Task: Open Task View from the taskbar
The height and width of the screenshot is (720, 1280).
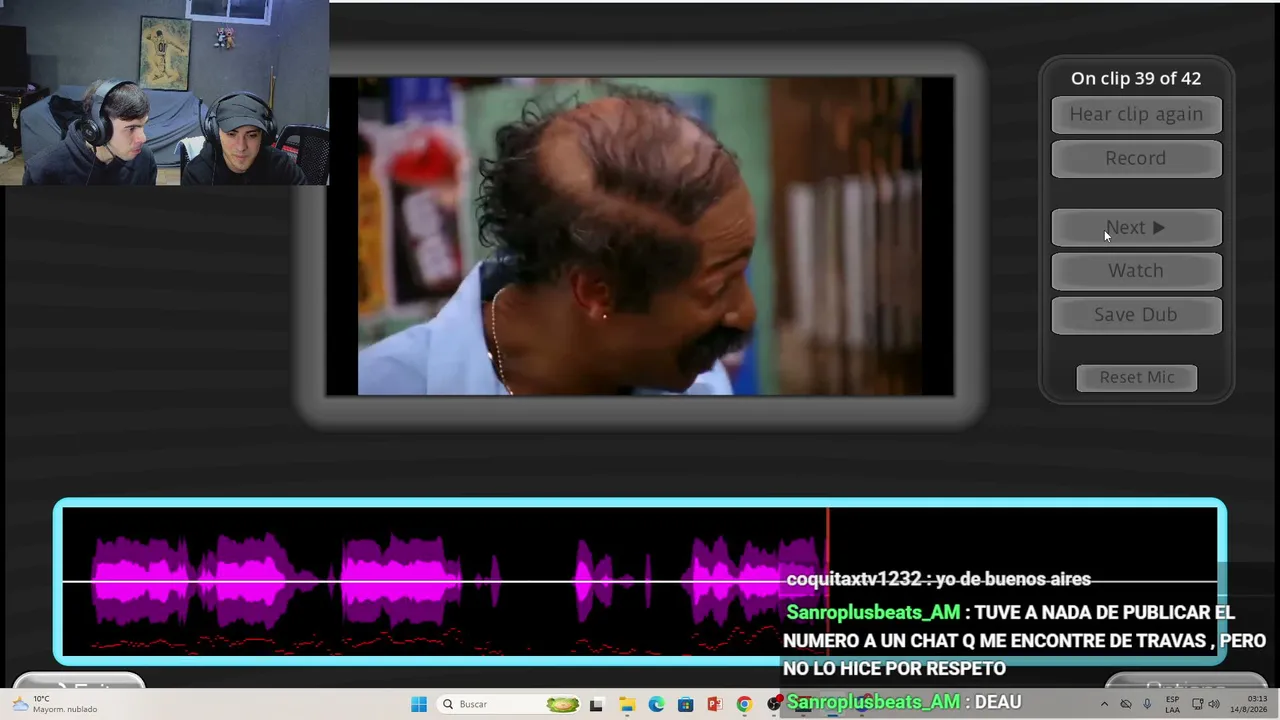Action: tap(597, 704)
